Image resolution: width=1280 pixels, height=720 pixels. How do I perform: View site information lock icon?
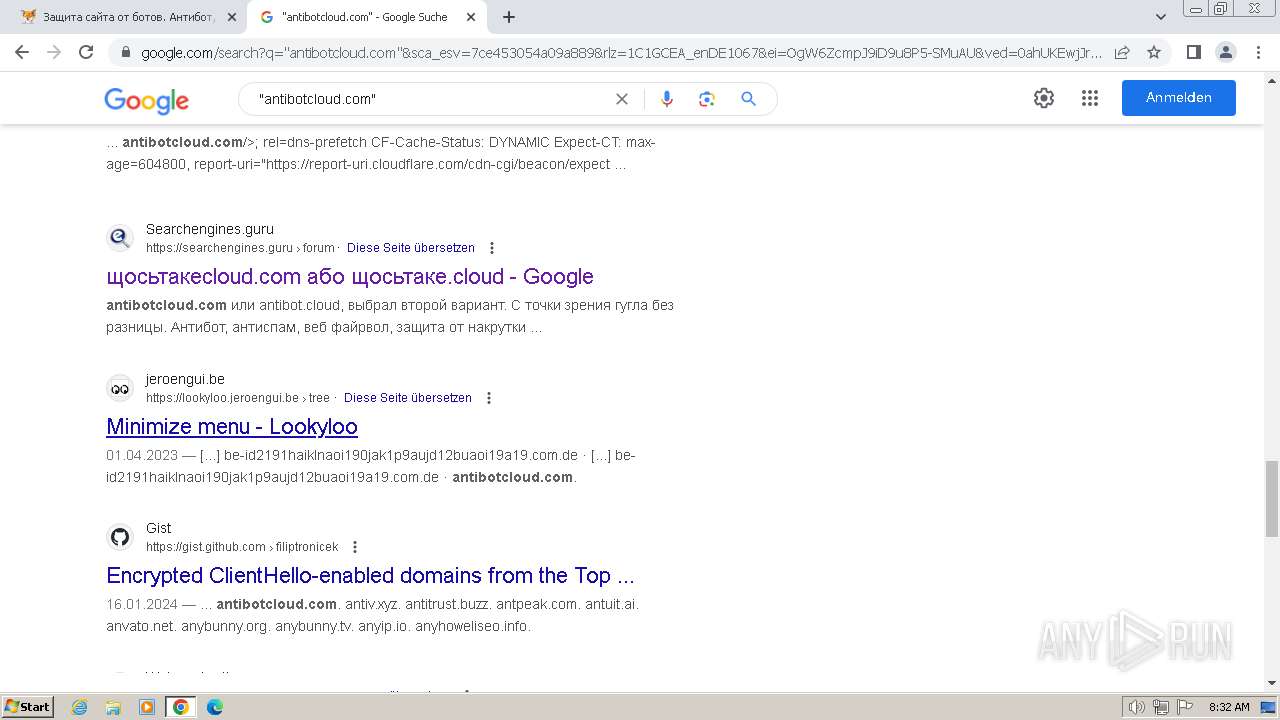pos(125,52)
